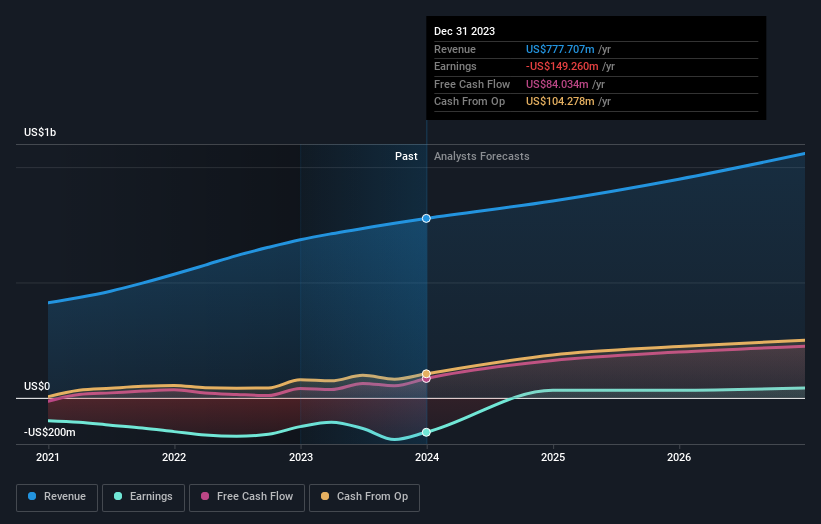Click the -US$200m y-axis label

click(50, 432)
